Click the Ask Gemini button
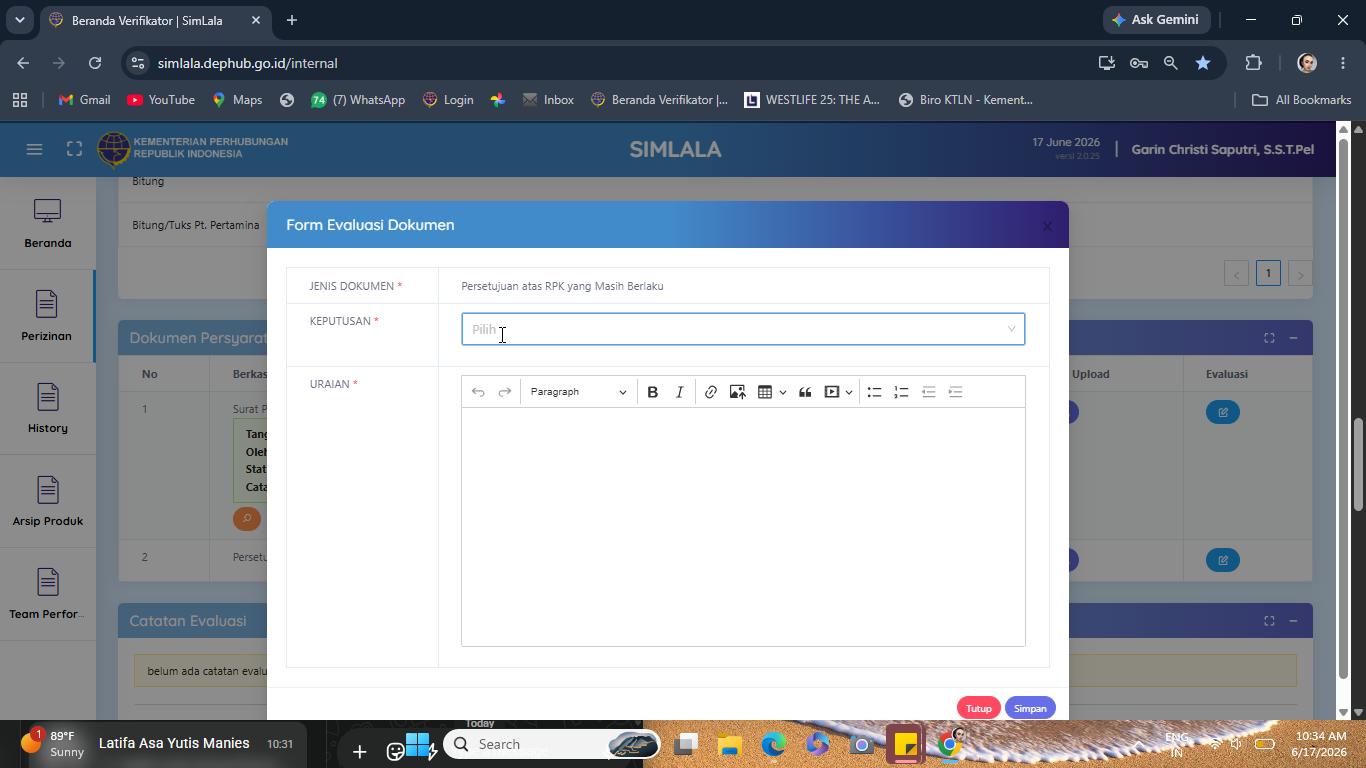Image resolution: width=1366 pixels, height=768 pixels. coord(1157,20)
